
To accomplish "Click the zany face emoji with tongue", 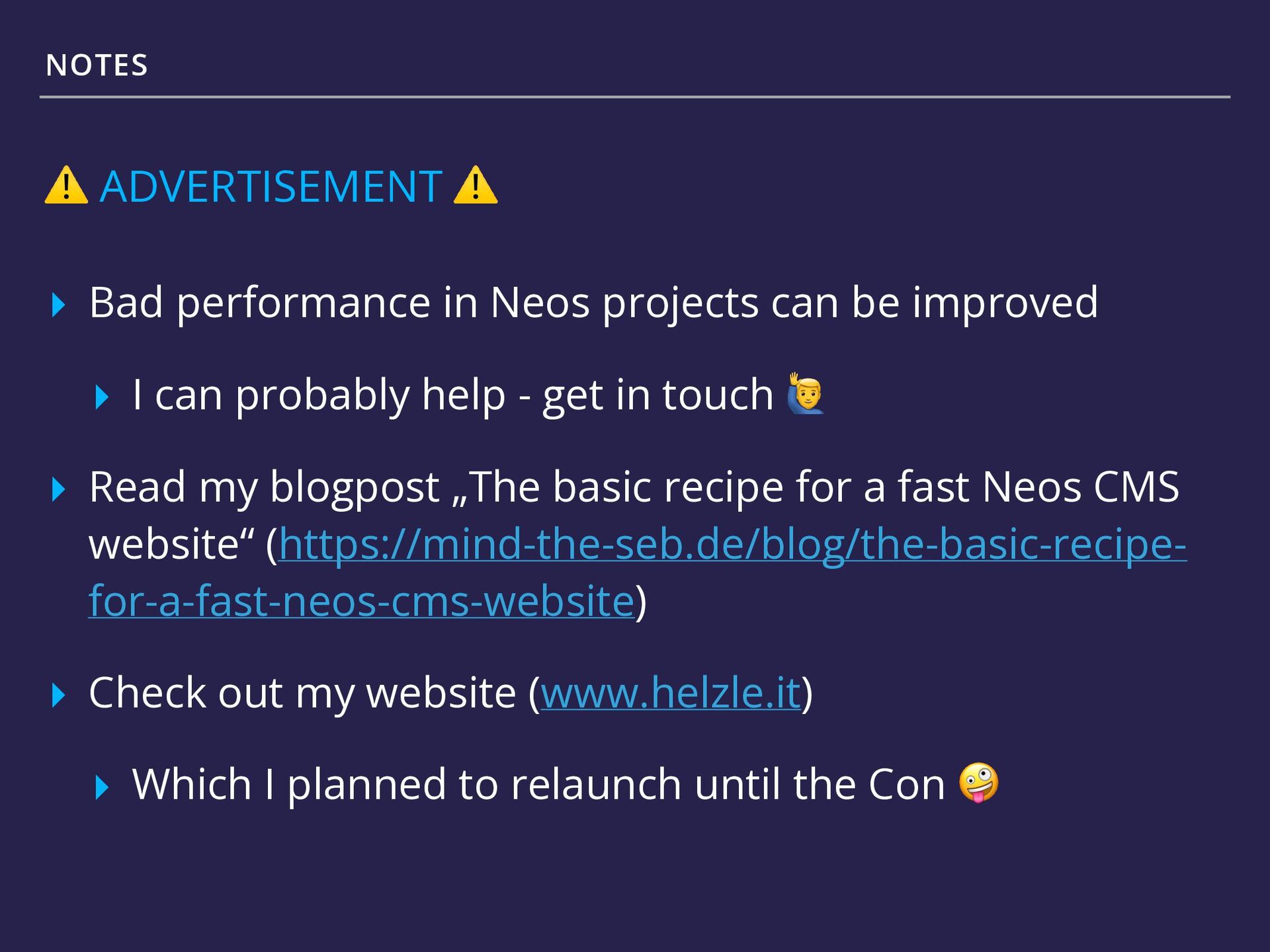I will (979, 783).
